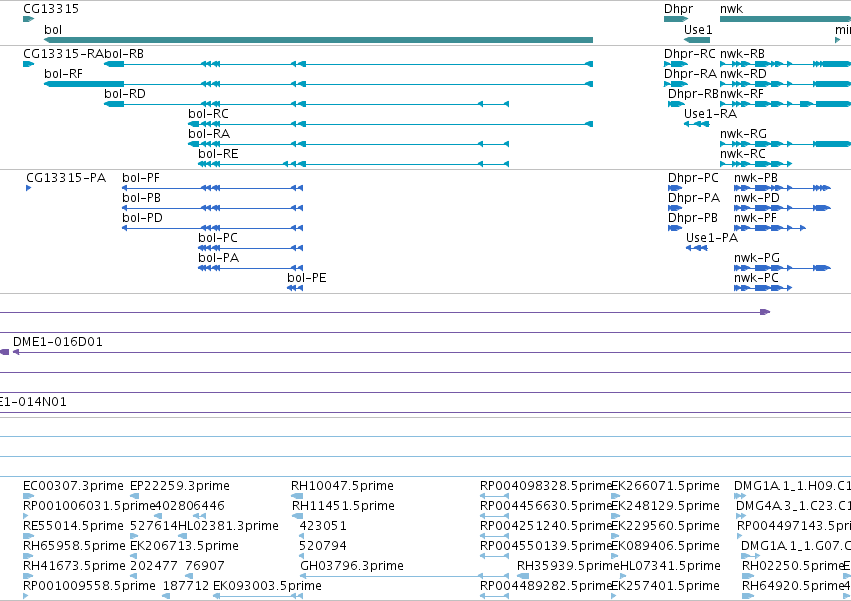
Task: Click the CG13315-RA transcript arrow glyph
Action: click(29, 64)
